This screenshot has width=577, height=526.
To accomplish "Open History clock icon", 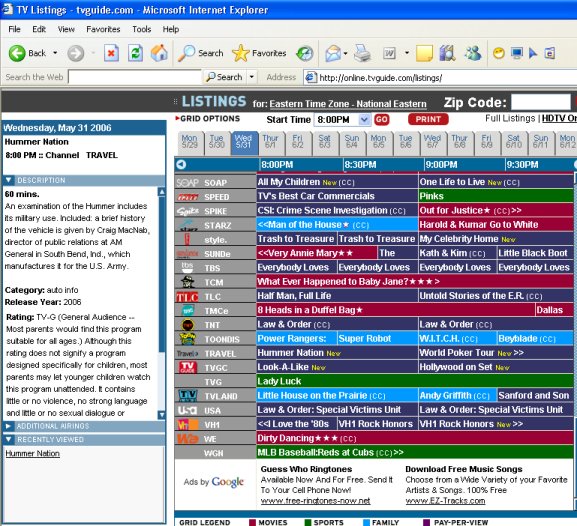I will [x=305, y=53].
